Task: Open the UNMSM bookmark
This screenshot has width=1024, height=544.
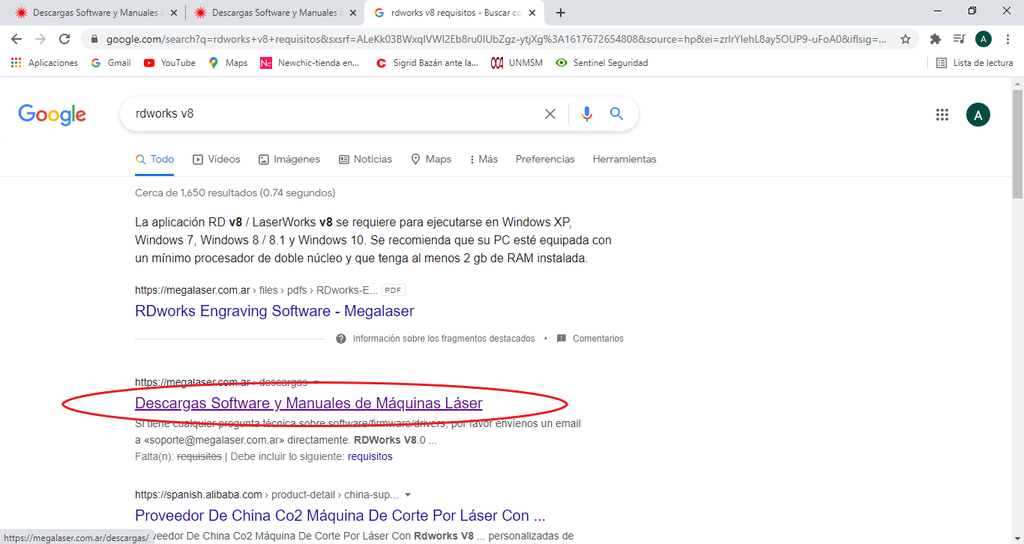Action: click(517, 63)
